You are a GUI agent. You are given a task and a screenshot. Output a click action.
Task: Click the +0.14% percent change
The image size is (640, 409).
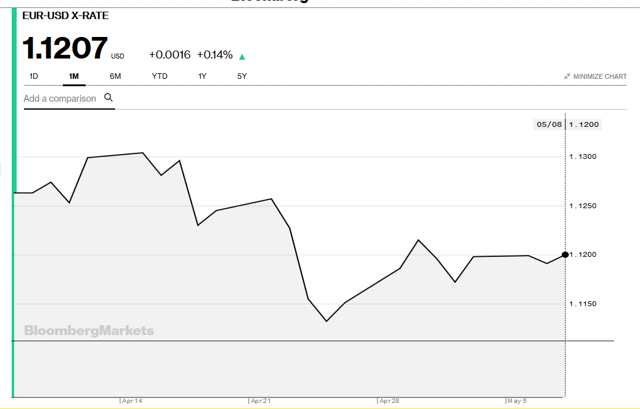click(215, 55)
